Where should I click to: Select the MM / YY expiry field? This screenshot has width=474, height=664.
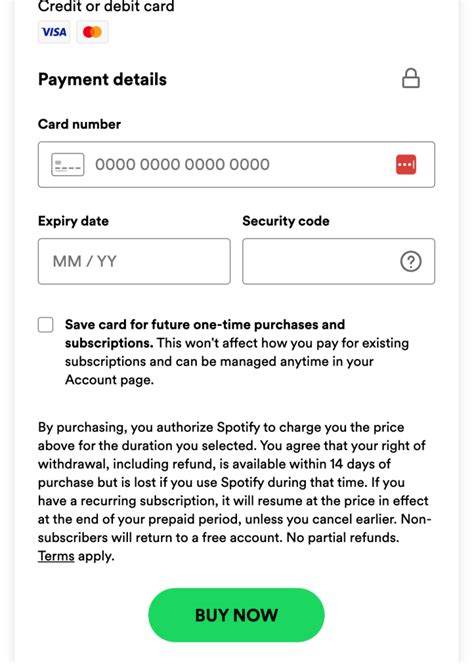pyautogui.click(x=134, y=261)
